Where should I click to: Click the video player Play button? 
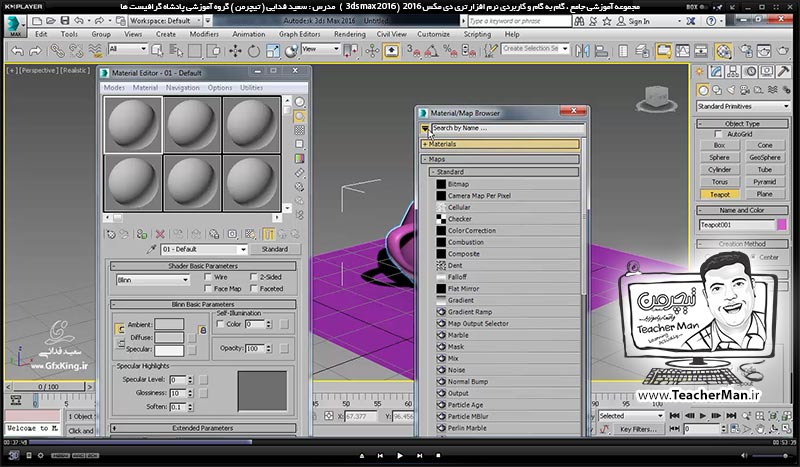point(399,455)
